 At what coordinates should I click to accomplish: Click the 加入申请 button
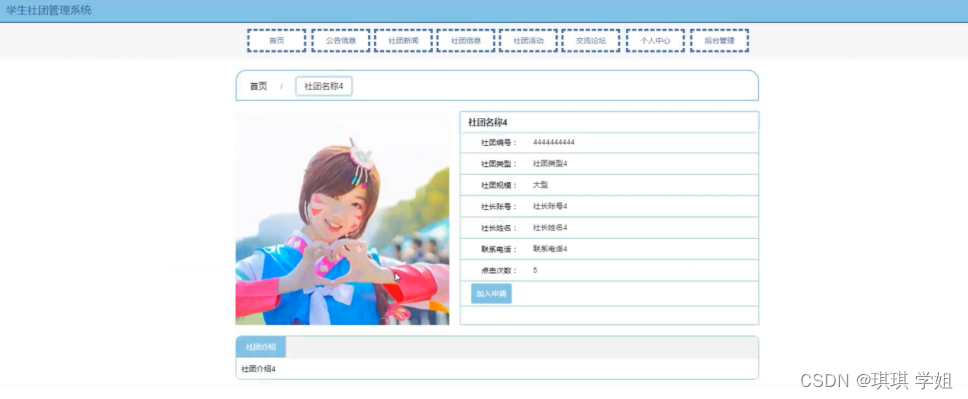pos(491,293)
